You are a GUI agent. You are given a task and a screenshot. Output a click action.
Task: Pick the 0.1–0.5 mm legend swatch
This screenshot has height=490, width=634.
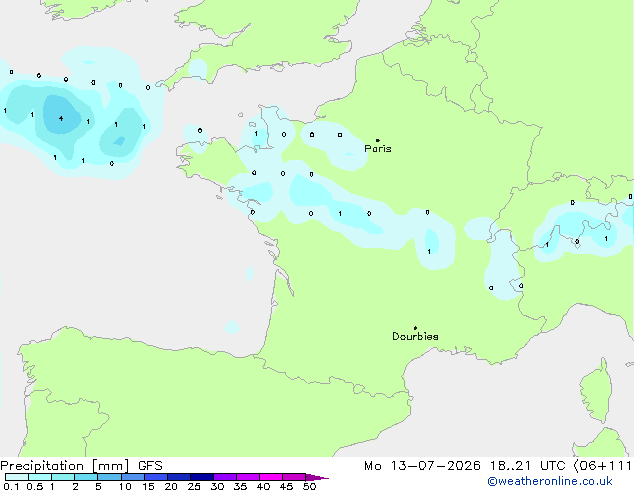(x=17, y=477)
